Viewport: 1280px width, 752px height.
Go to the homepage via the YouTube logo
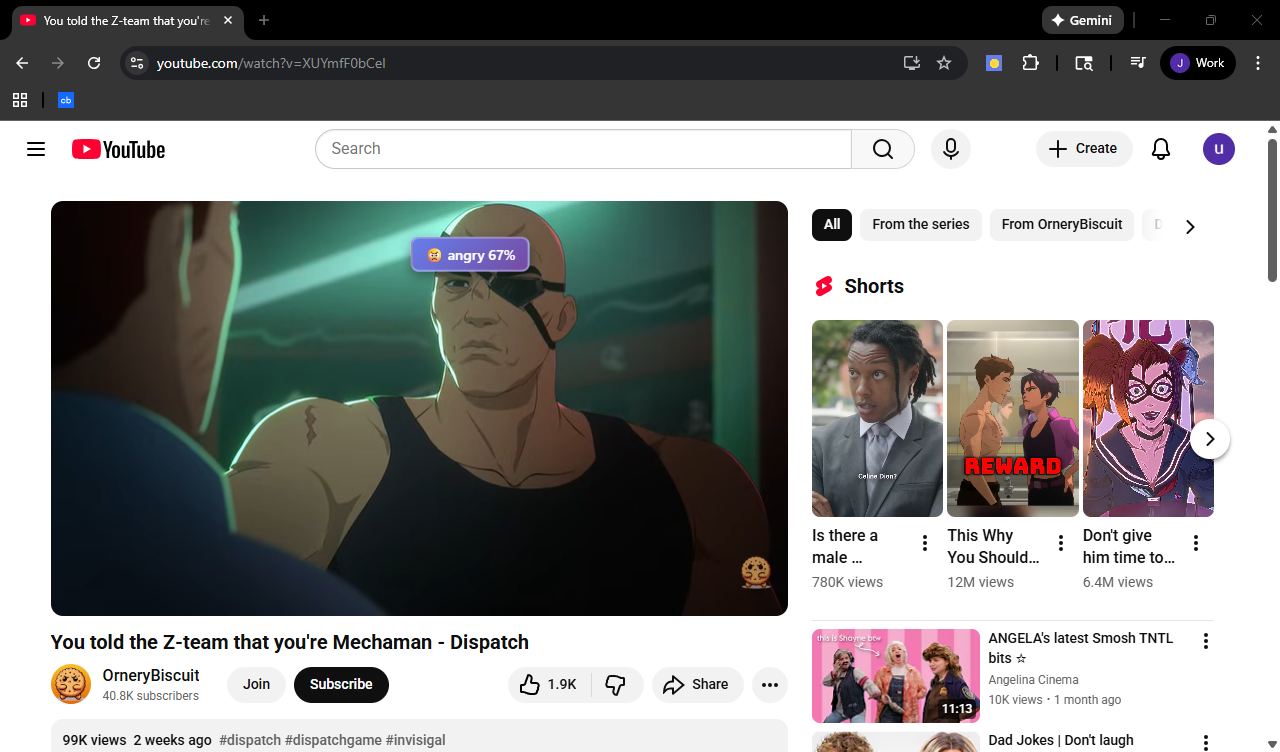point(117,148)
